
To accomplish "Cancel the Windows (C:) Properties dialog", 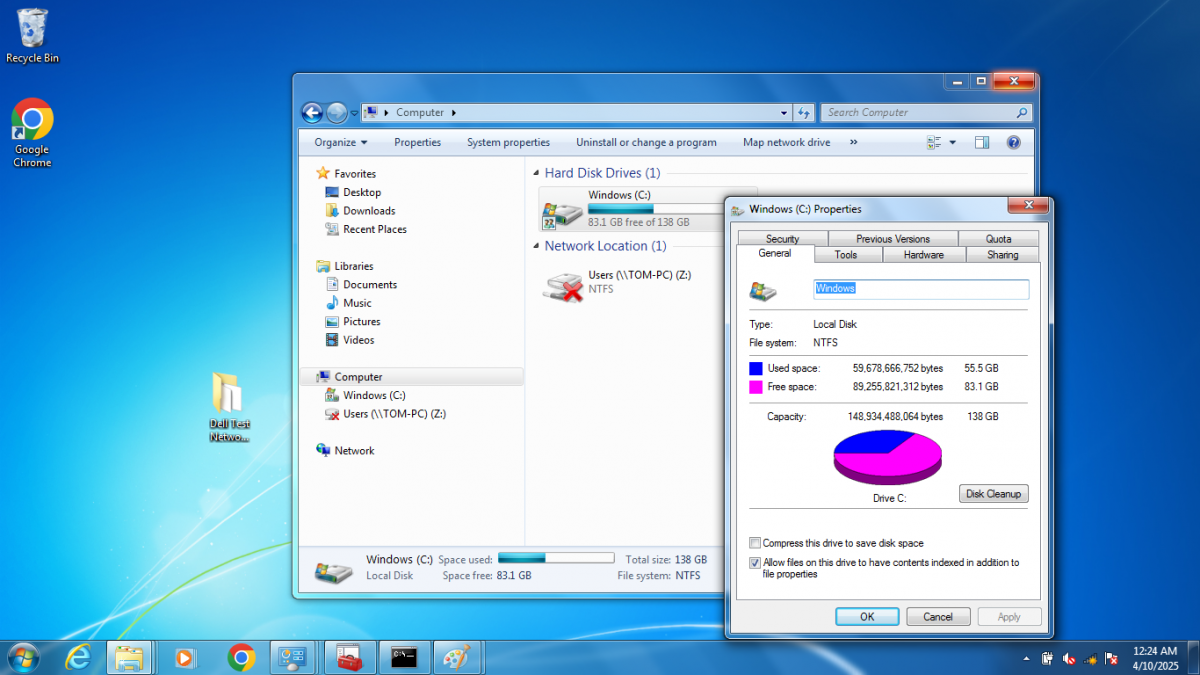I will point(938,617).
